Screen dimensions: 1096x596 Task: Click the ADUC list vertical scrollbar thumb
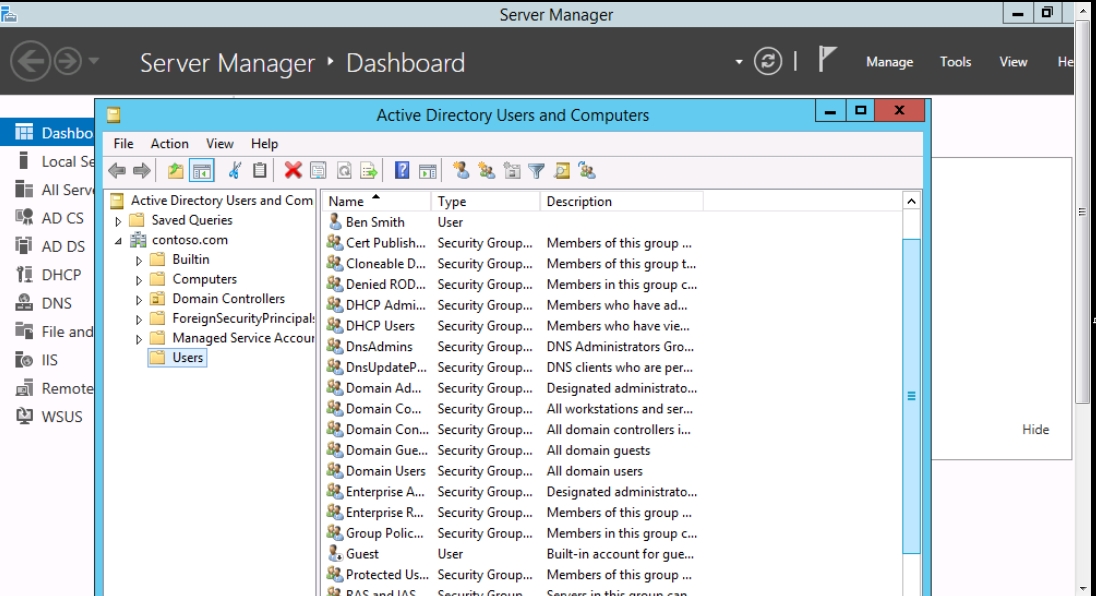coord(911,396)
